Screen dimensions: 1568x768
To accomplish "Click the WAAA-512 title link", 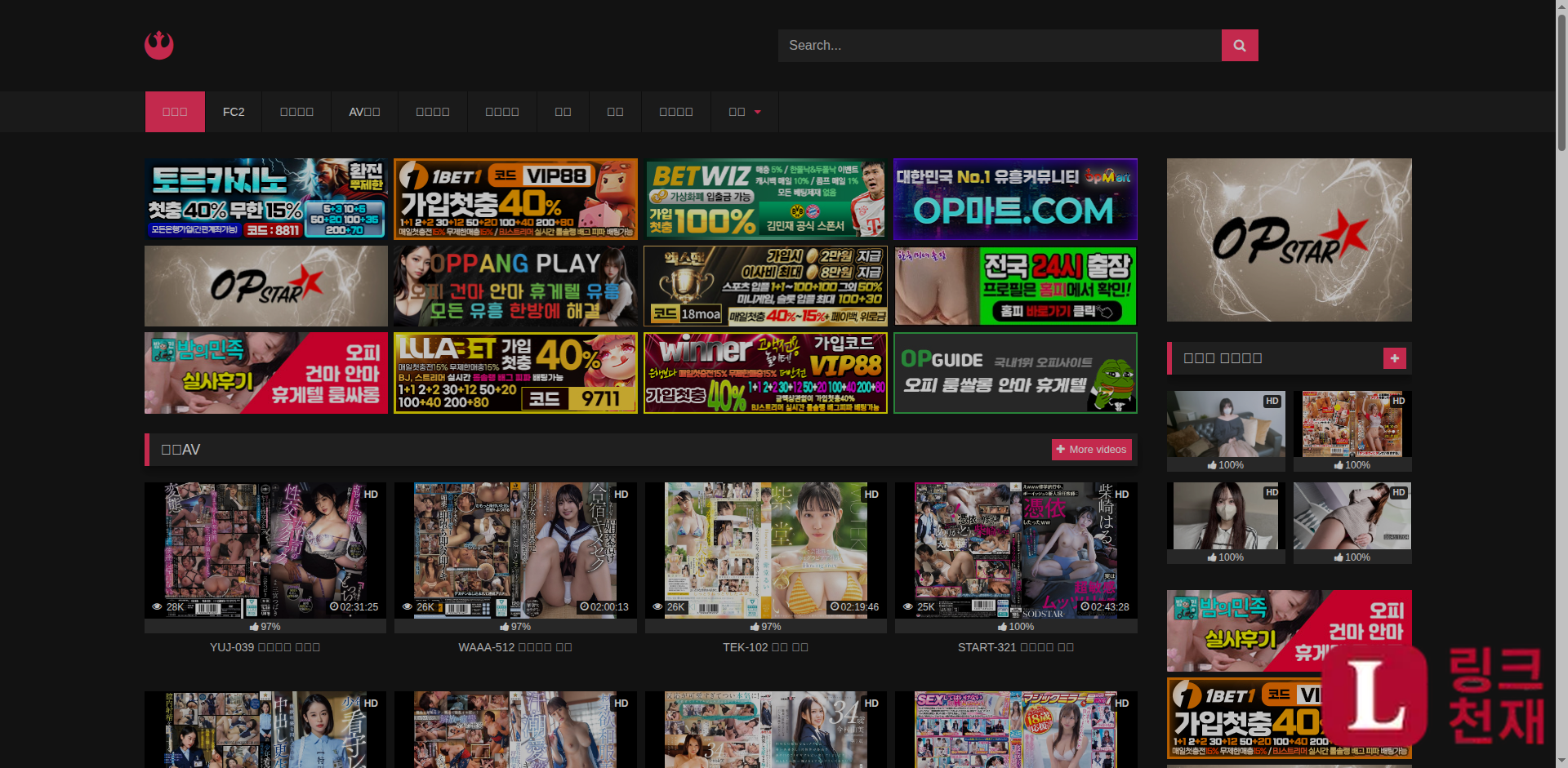I will [515, 647].
